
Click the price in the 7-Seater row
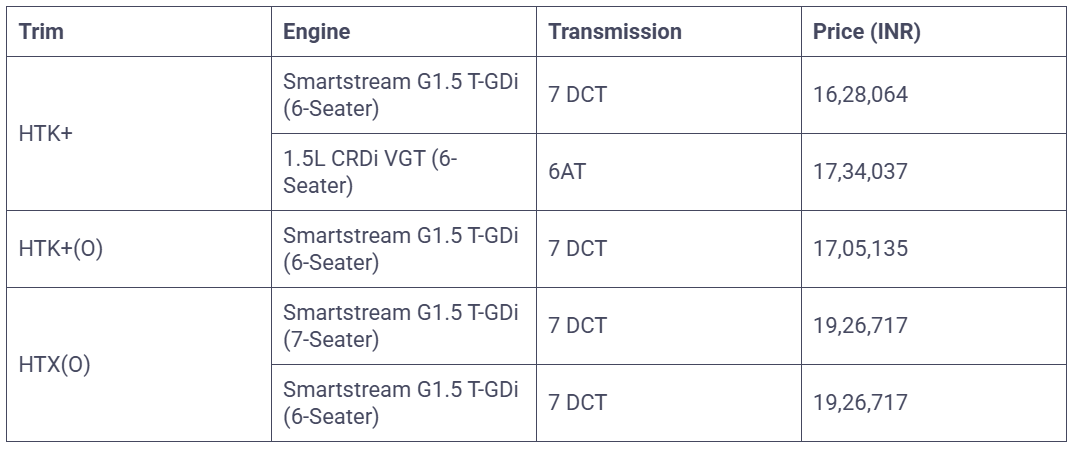[x=860, y=326]
